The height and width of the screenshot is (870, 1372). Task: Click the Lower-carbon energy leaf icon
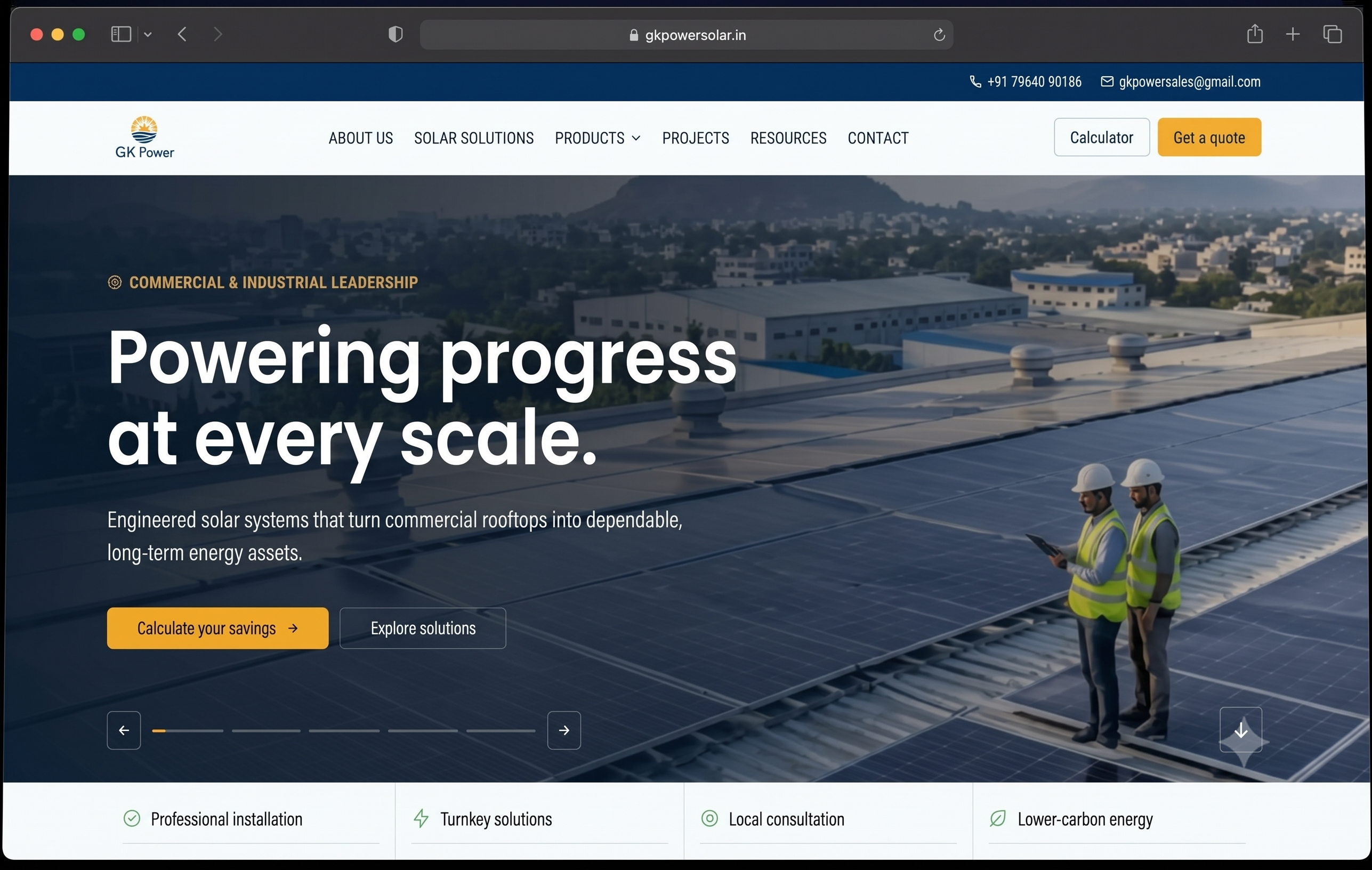(x=998, y=819)
